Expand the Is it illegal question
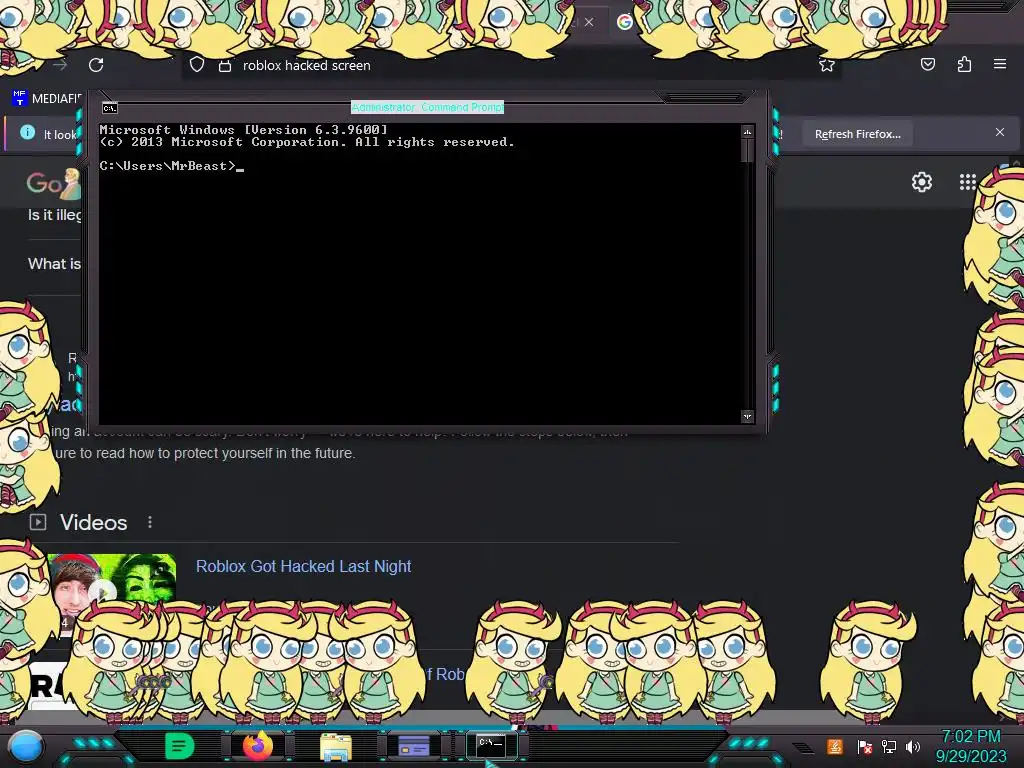The image size is (1024, 768). (x=54, y=215)
